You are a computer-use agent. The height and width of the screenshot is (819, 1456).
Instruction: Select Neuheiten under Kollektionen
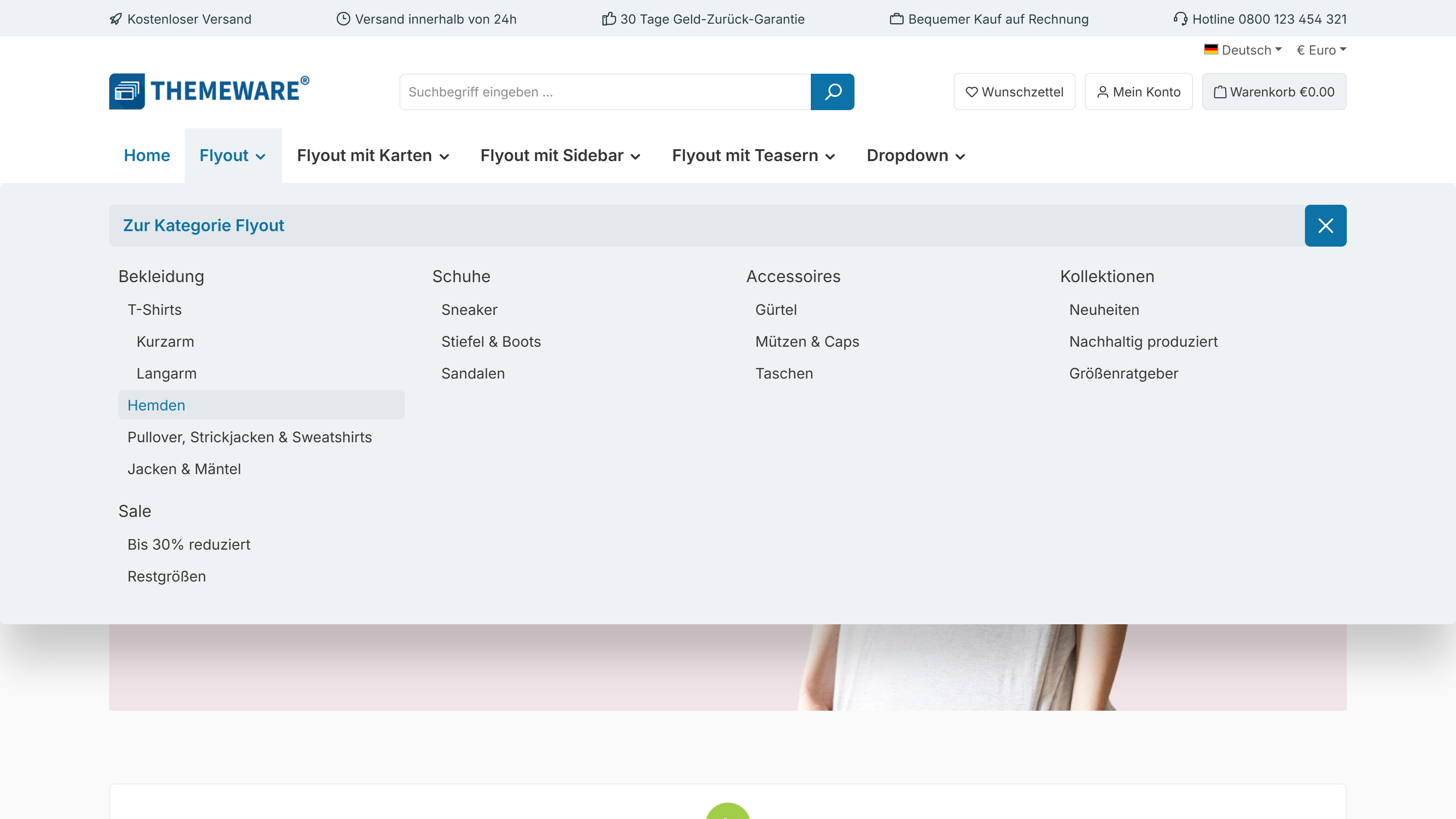coord(1104,310)
